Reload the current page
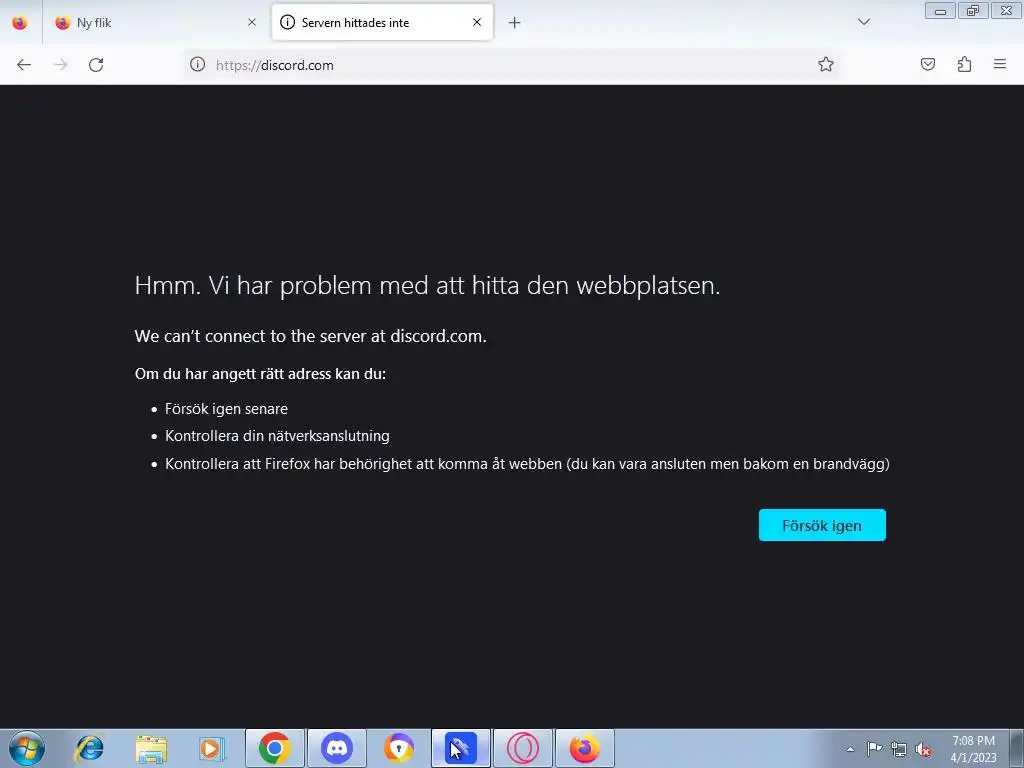The image size is (1024, 768). tap(96, 65)
